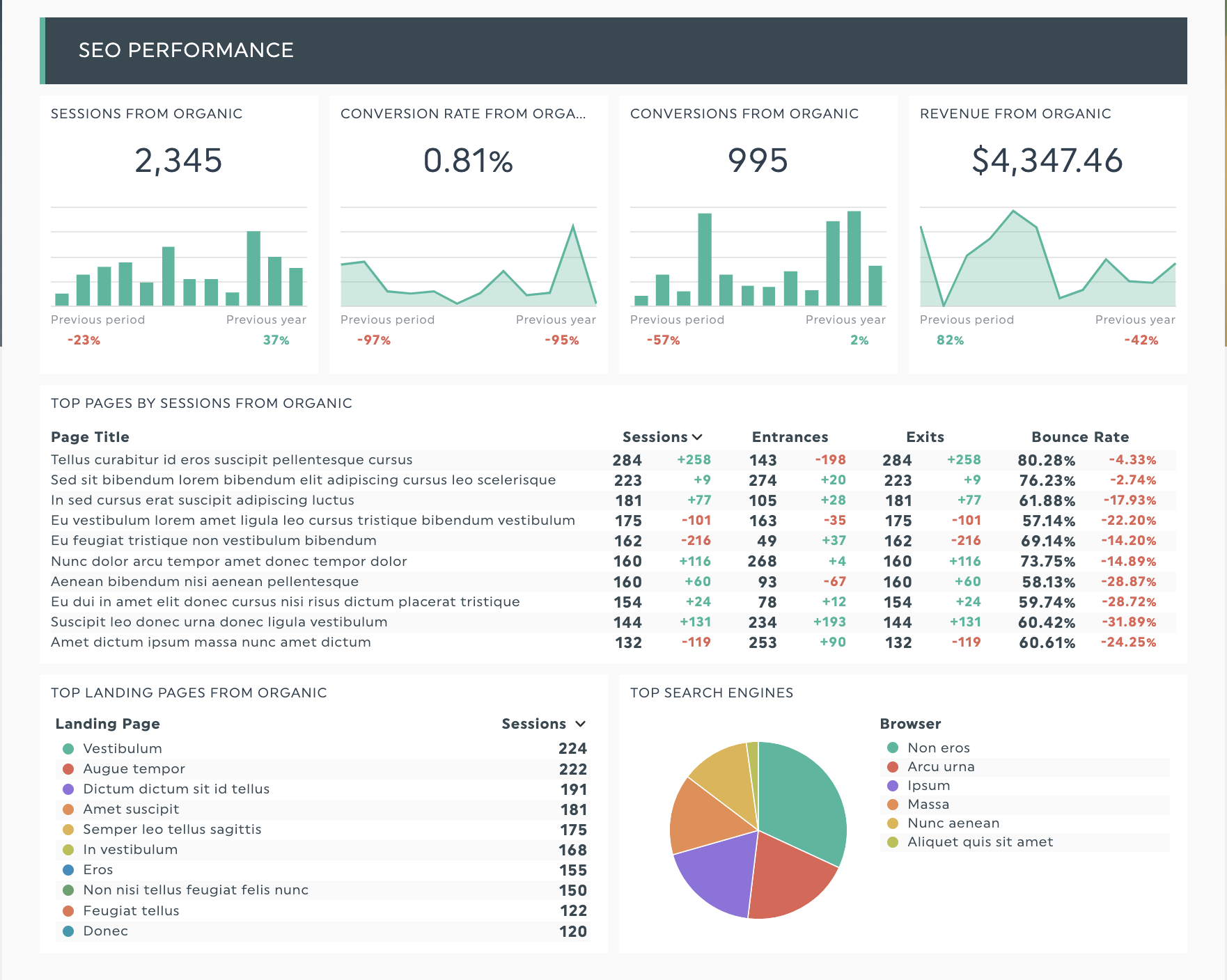Select the Non nisi tellus feugiat green dot
Viewport: 1227px width, 980px height.
click(x=68, y=890)
